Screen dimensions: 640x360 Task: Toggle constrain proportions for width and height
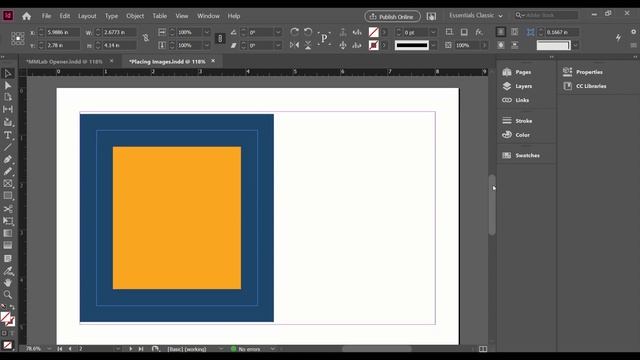[x=146, y=38]
